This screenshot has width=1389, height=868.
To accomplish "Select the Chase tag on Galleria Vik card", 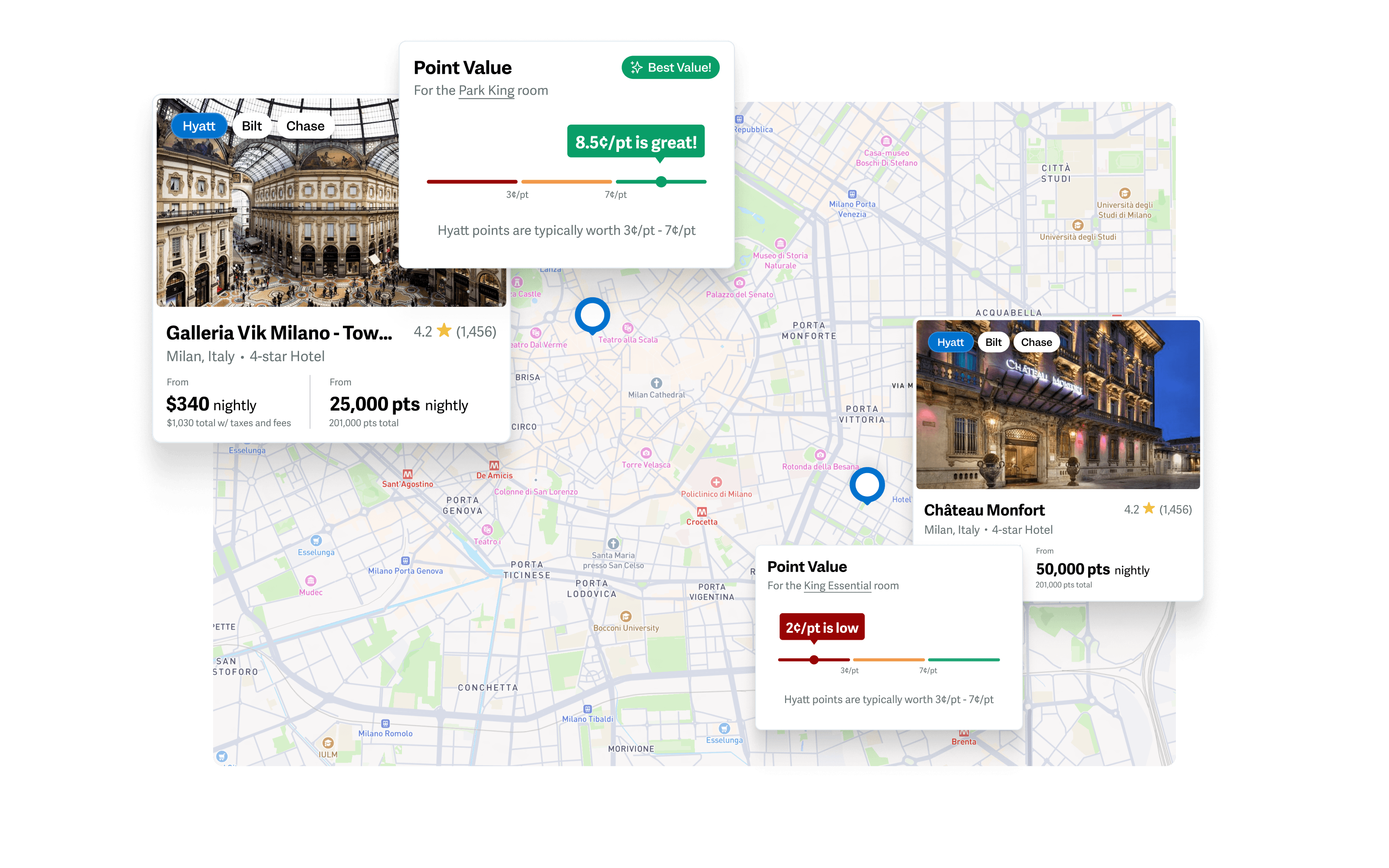I will (x=305, y=126).
